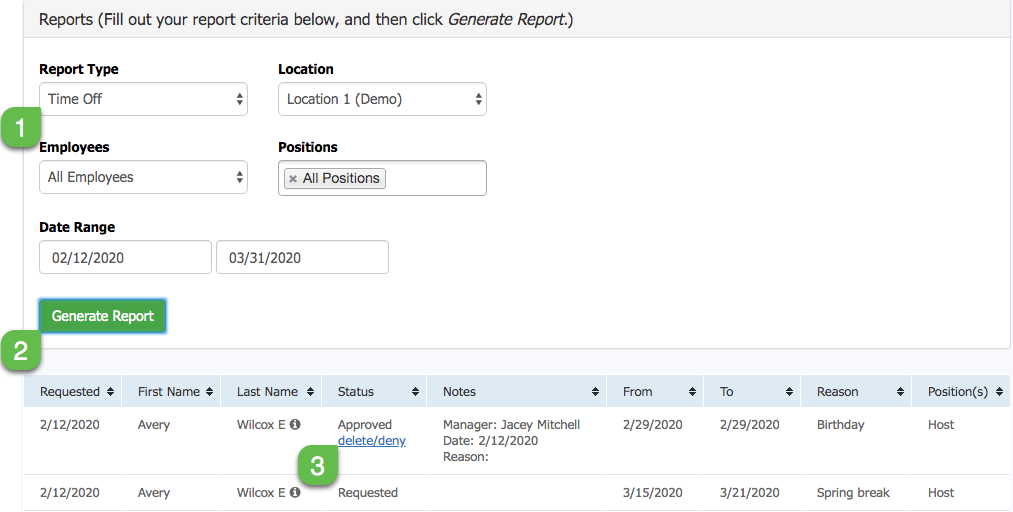
Task: Click info icon beside Wilcox E in Requested row
Action: pyautogui.click(x=295, y=493)
